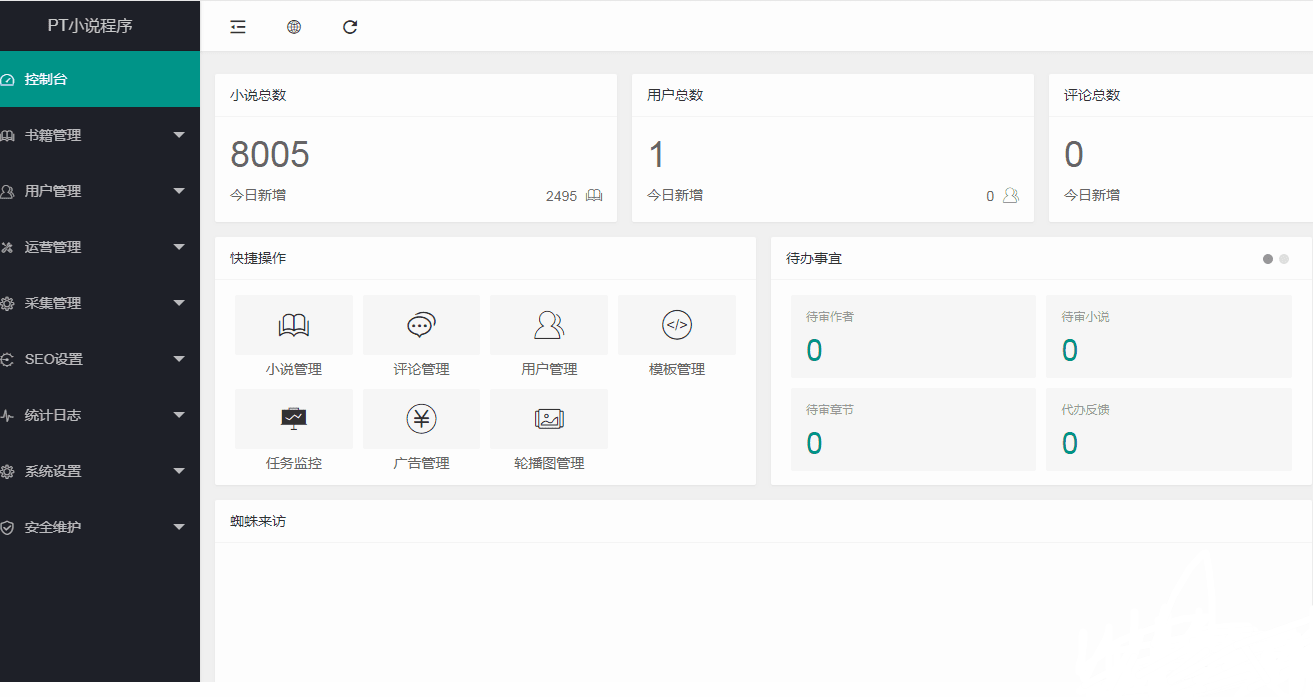Click the book icon next to 2495
Viewport: 1313px width, 697px height.
pyautogui.click(x=594, y=196)
